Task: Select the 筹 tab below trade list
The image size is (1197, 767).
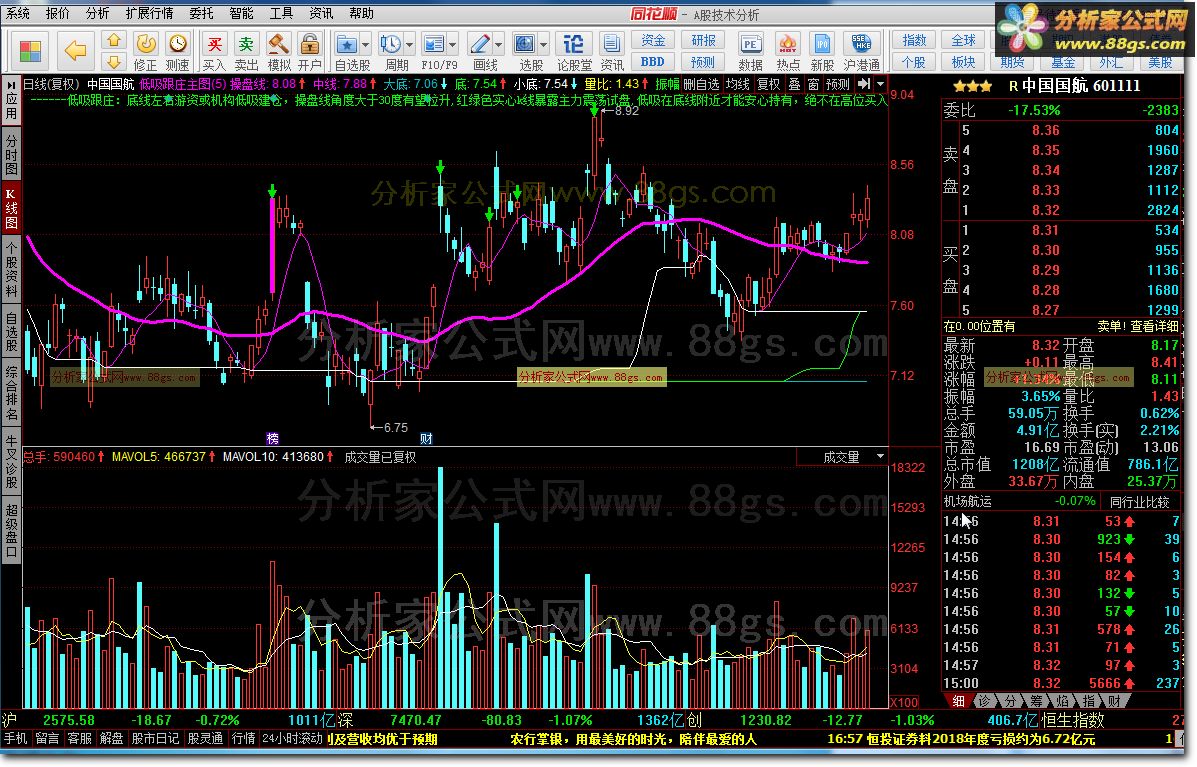Action: [x=1036, y=701]
